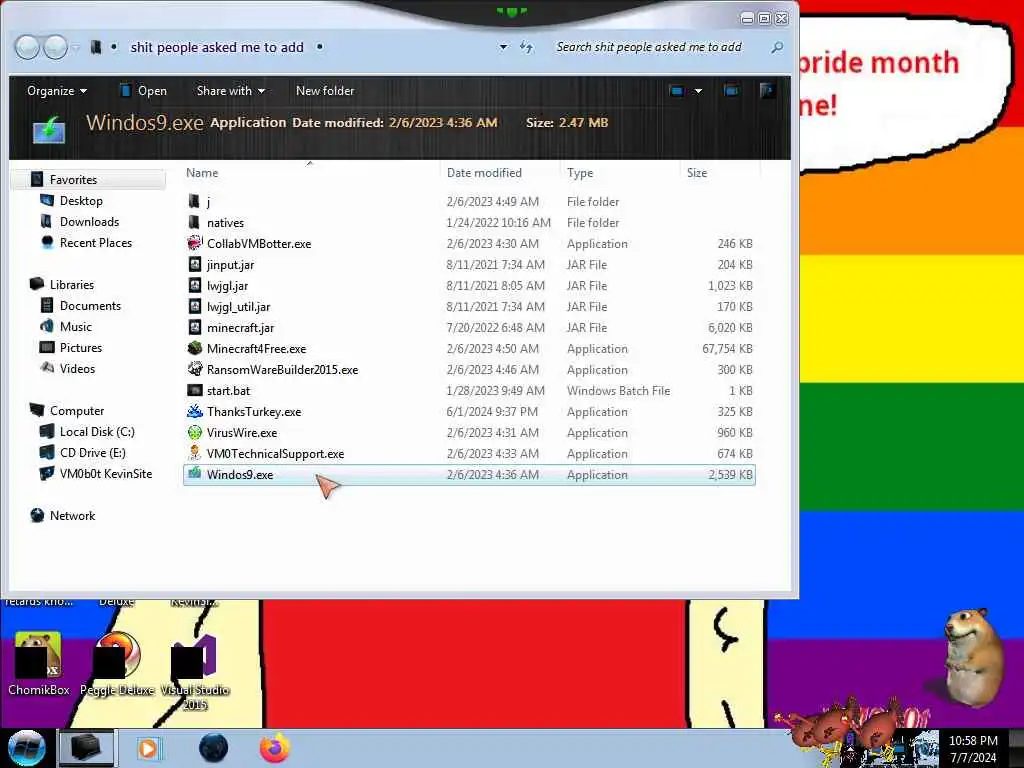Sort by the Size column header
Image resolution: width=1024 pixels, height=768 pixels.
click(720, 172)
